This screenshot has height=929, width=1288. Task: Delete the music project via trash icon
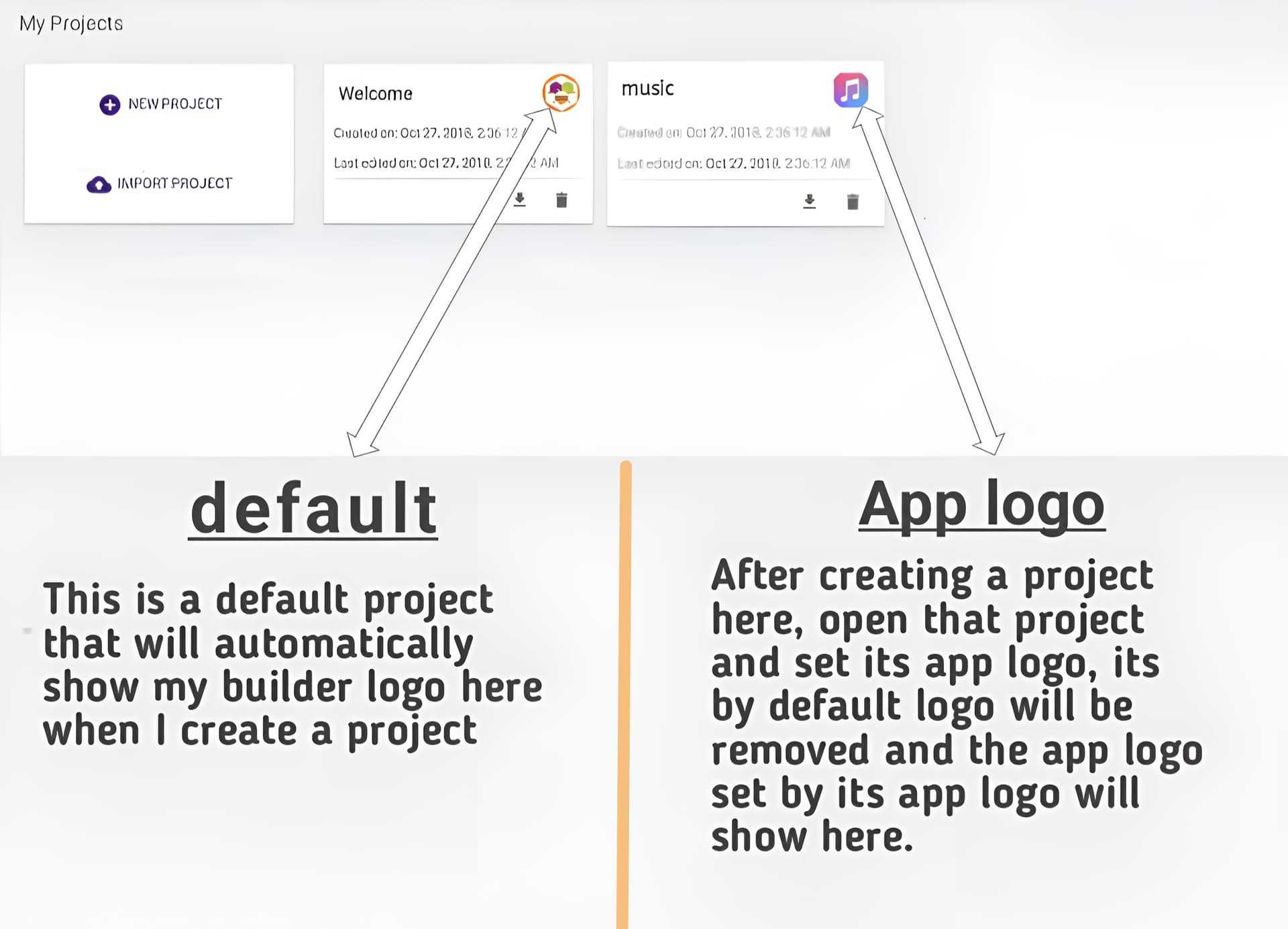[853, 201]
